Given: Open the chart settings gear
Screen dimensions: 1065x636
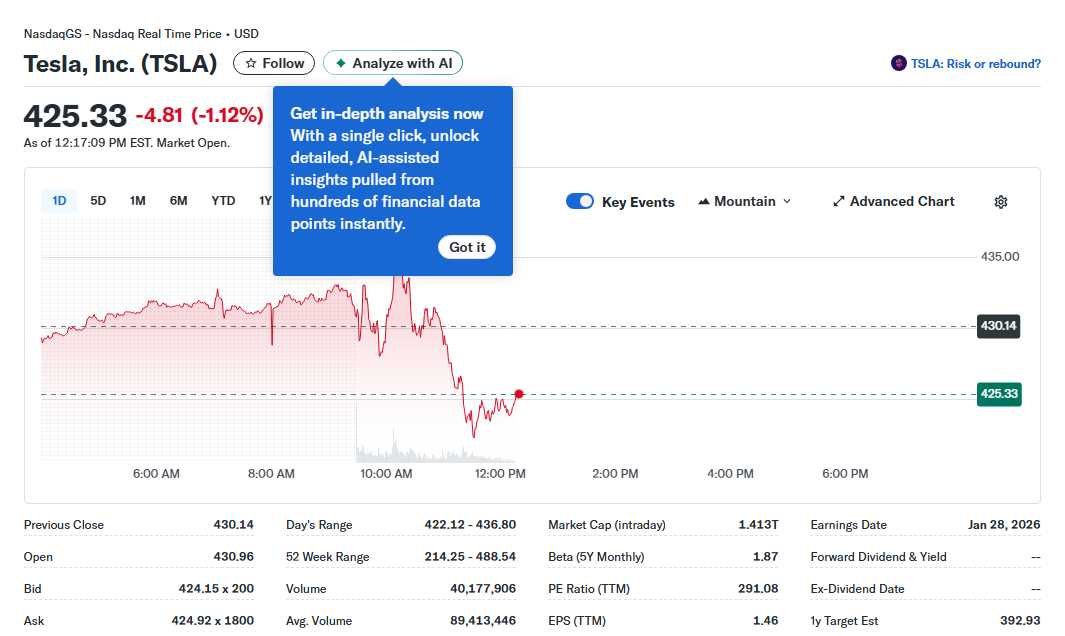Looking at the screenshot, I should 1000,201.
